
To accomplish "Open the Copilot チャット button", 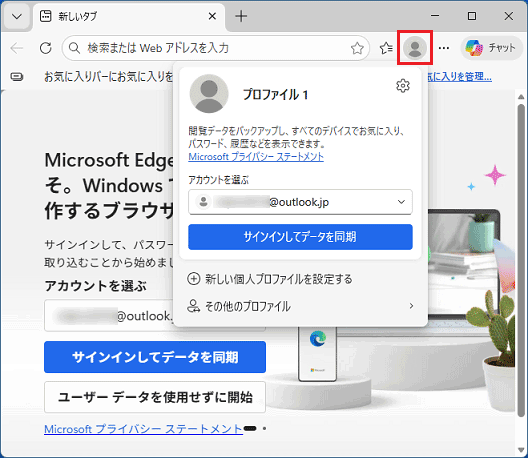I will (x=491, y=48).
